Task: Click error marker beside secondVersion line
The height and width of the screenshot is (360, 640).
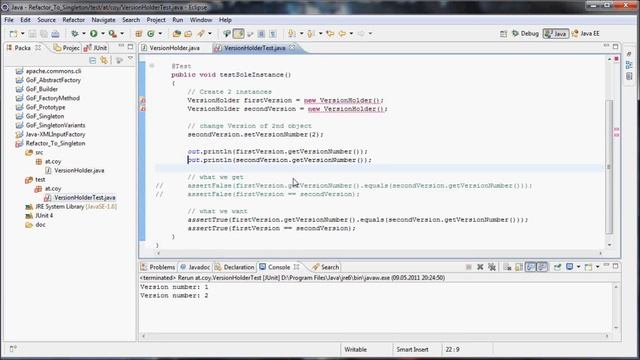Action: tap(143, 109)
